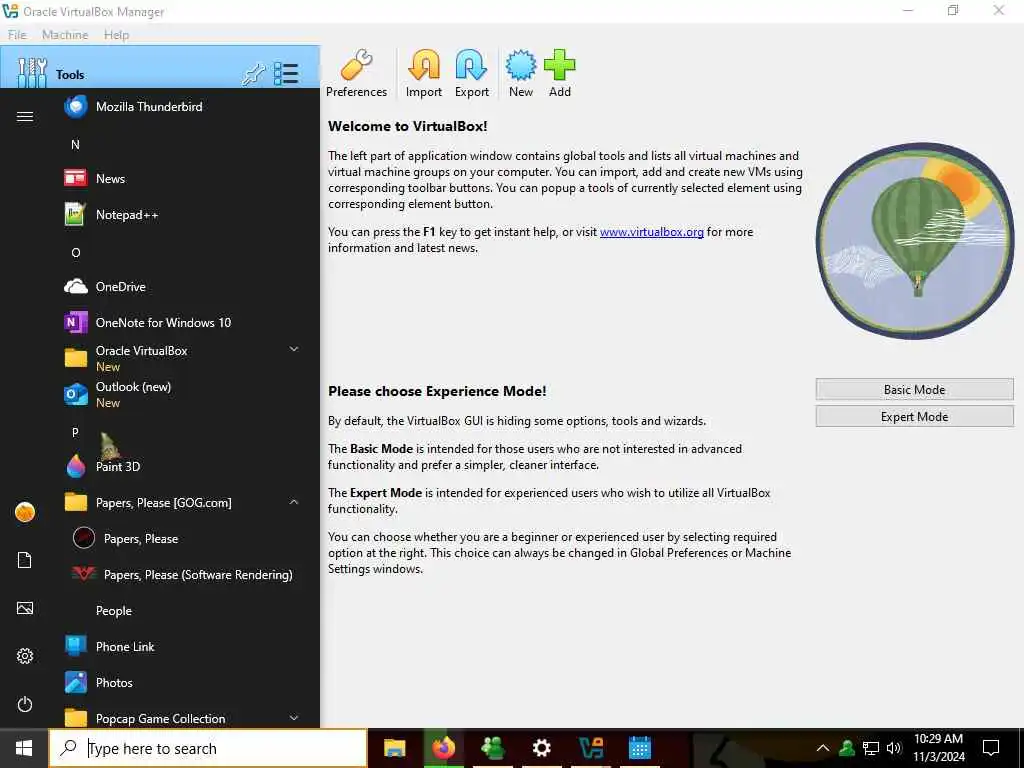Create a New virtual machine
The width and height of the screenshot is (1024, 768).
click(x=520, y=74)
